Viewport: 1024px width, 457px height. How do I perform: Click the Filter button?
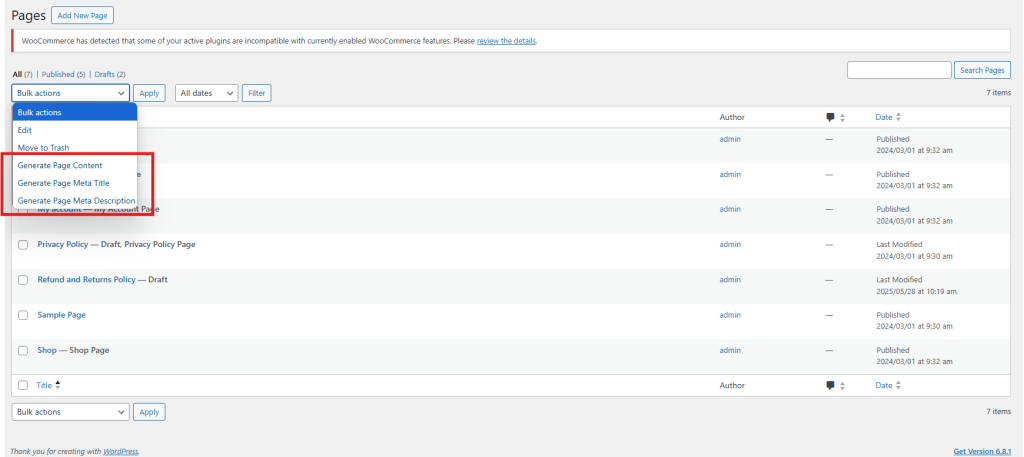click(257, 93)
